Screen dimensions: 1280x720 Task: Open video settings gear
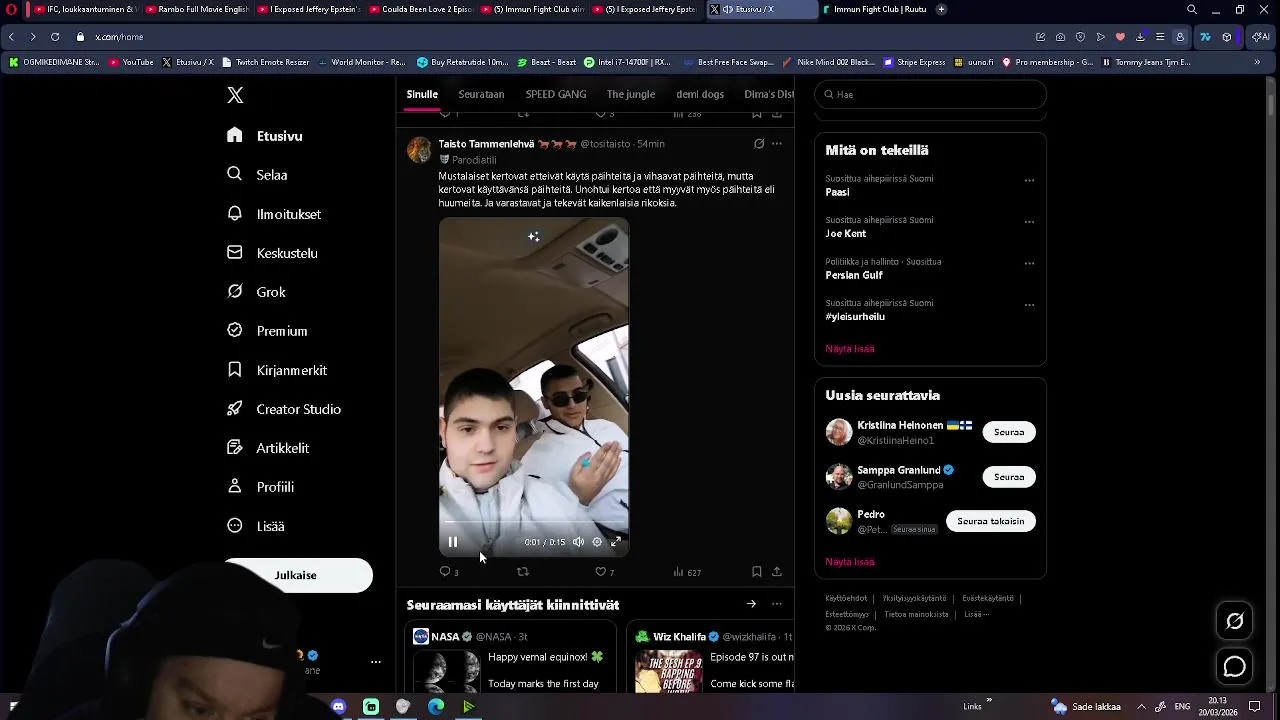[x=597, y=542]
